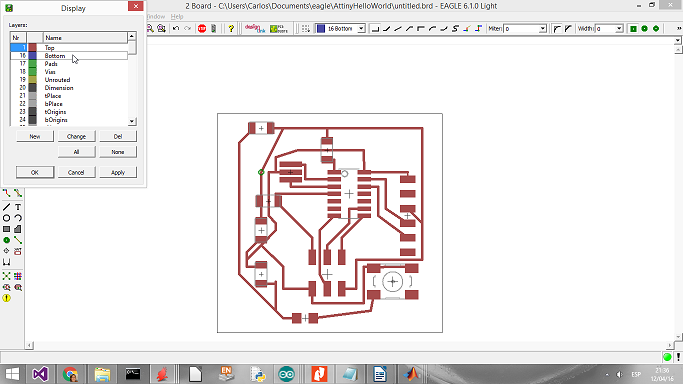
Task: Toggle visibility of the Top layer
Action: pos(69,47)
